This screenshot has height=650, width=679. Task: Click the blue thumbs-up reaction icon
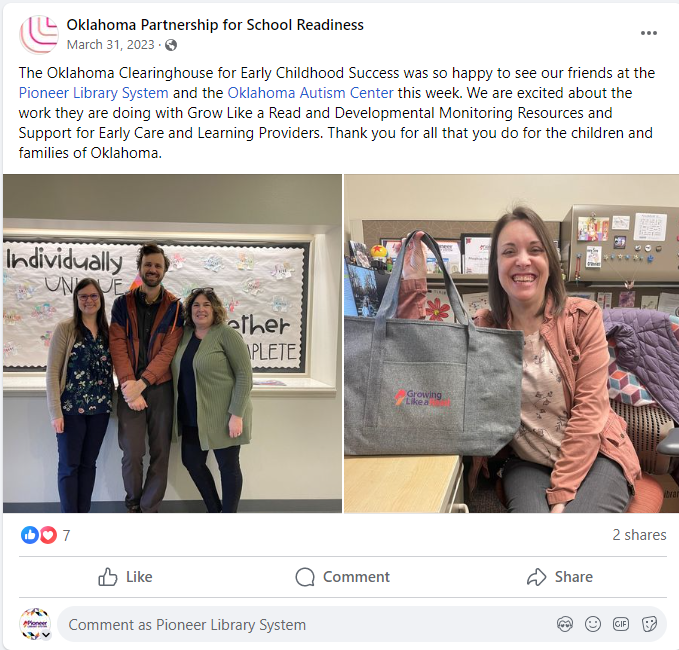pyautogui.click(x=29, y=535)
